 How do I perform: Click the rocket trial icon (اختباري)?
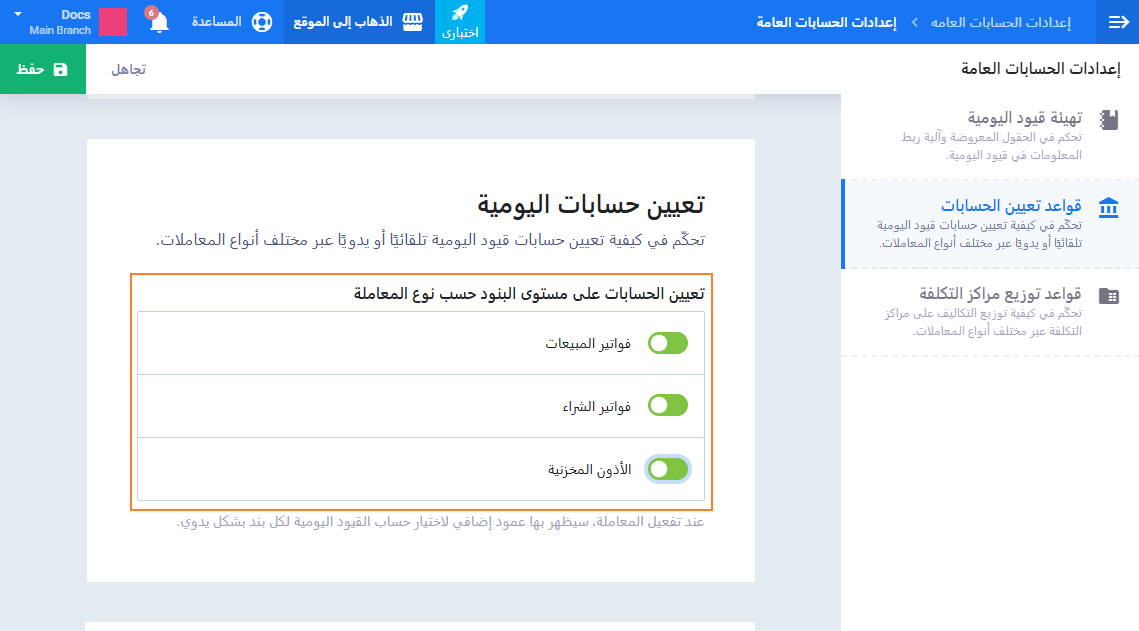(460, 14)
